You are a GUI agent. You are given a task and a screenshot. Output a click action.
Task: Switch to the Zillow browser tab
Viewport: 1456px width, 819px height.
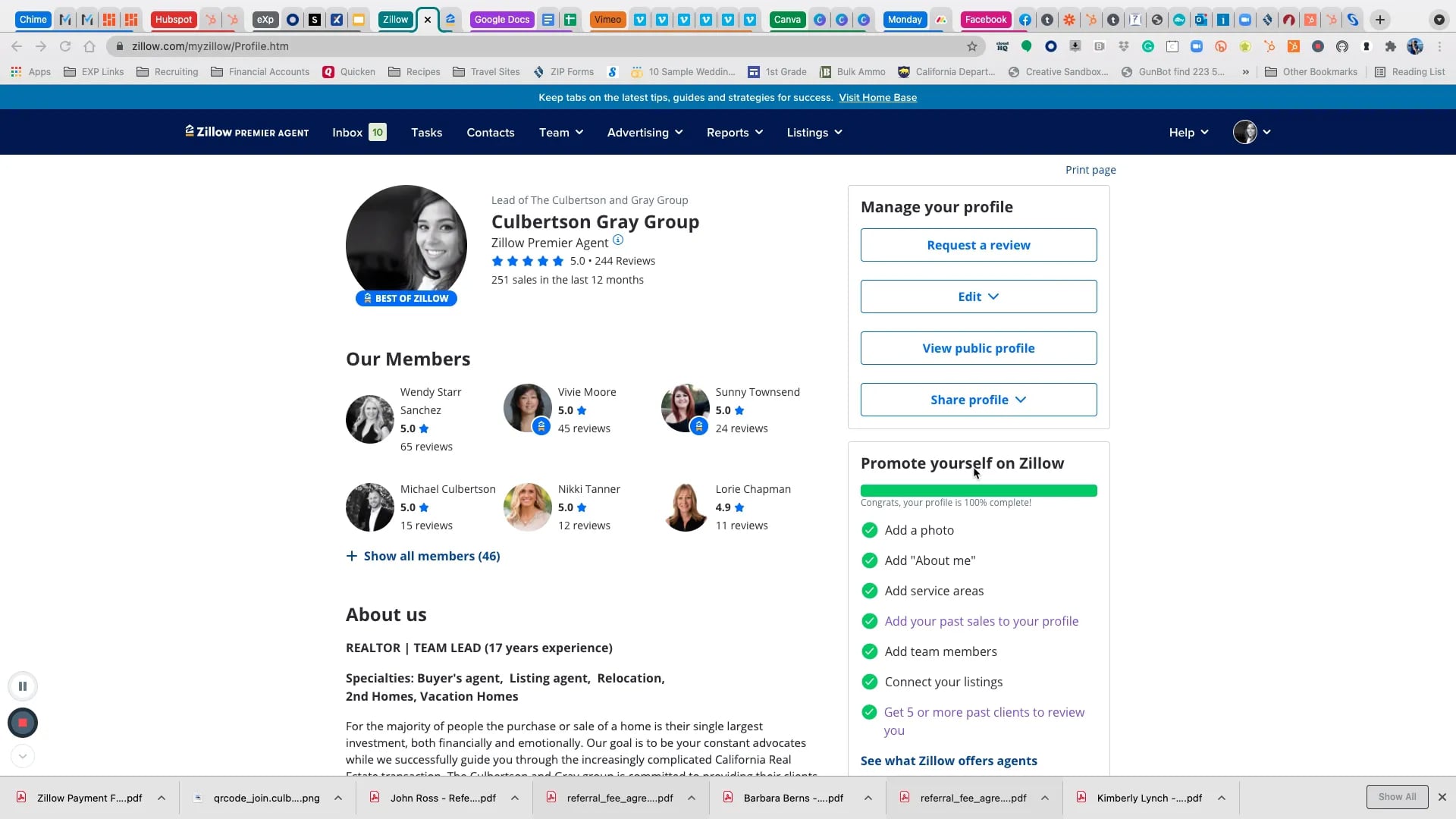[x=395, y=20]
